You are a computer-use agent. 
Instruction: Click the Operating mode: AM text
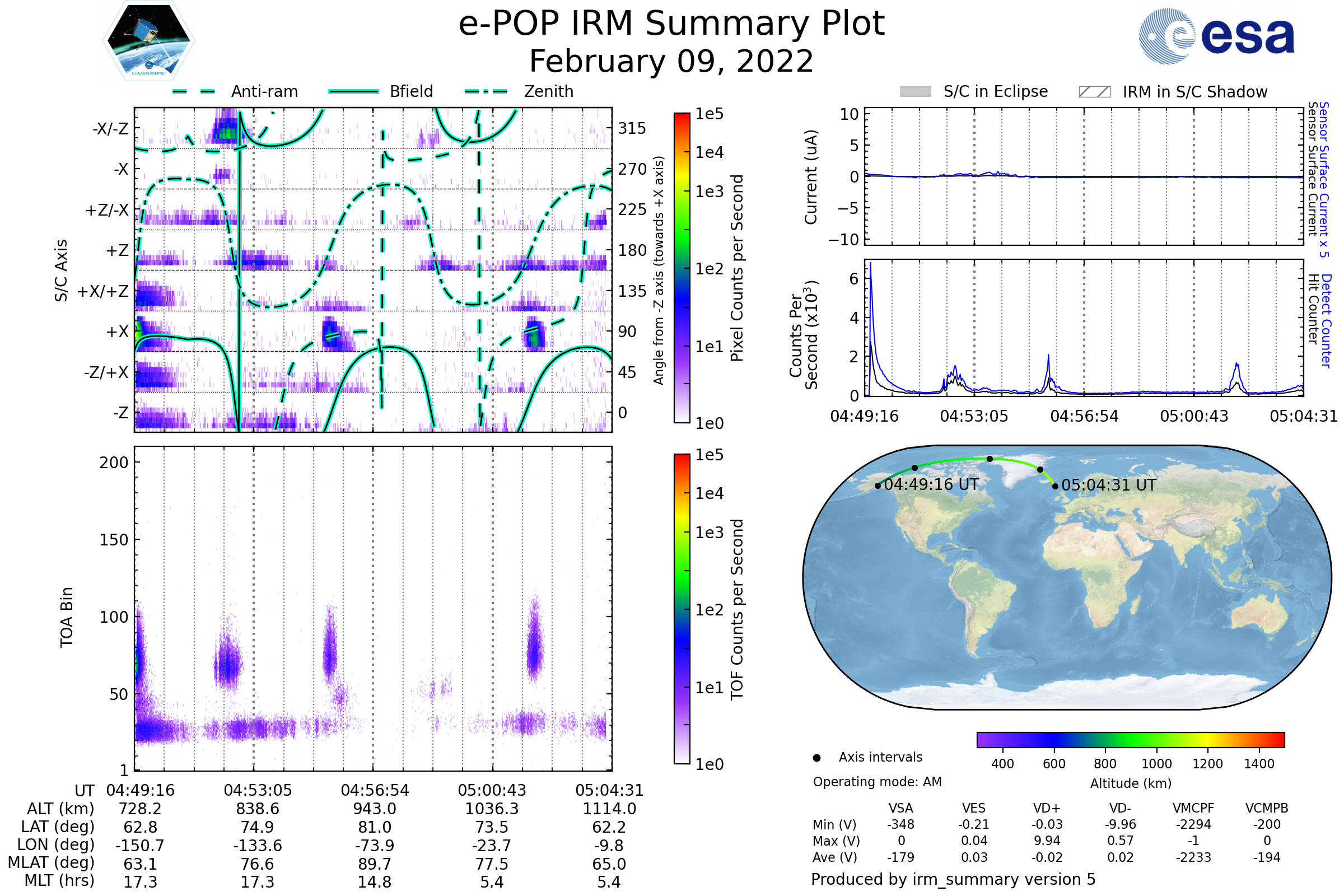[877, 782]
